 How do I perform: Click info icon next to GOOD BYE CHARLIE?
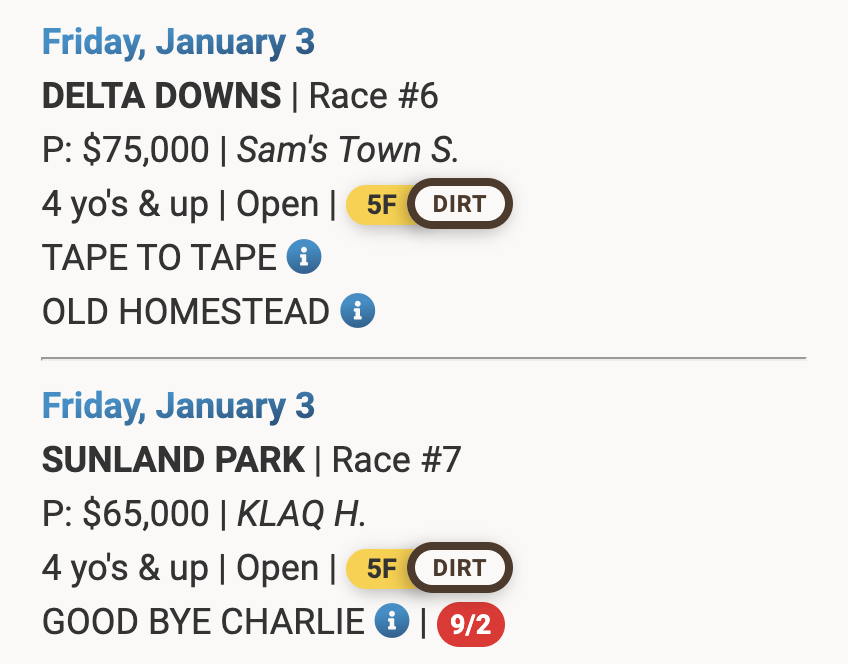[392, 622]
